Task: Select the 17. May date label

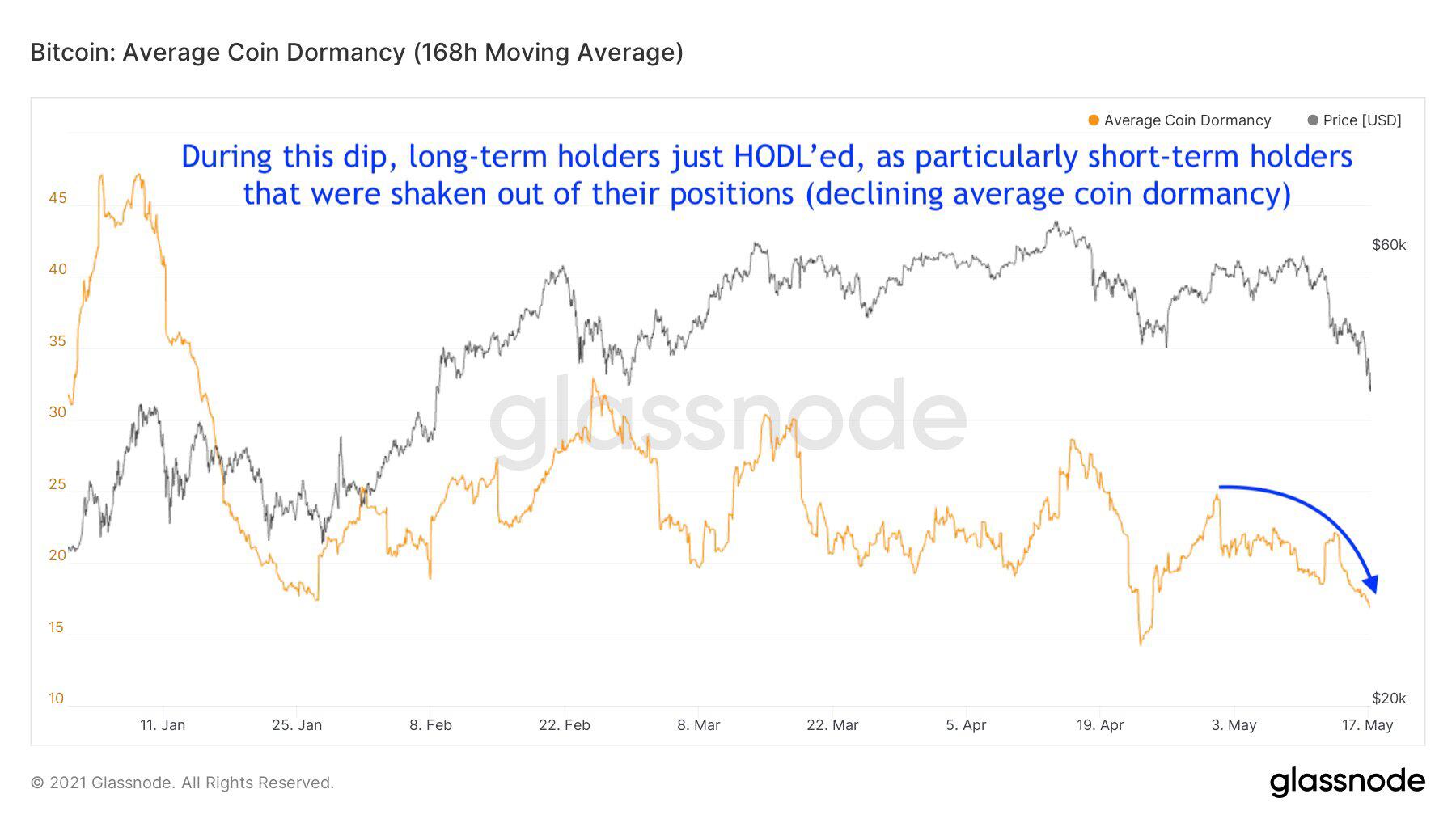Action: tap(1368, 725)
